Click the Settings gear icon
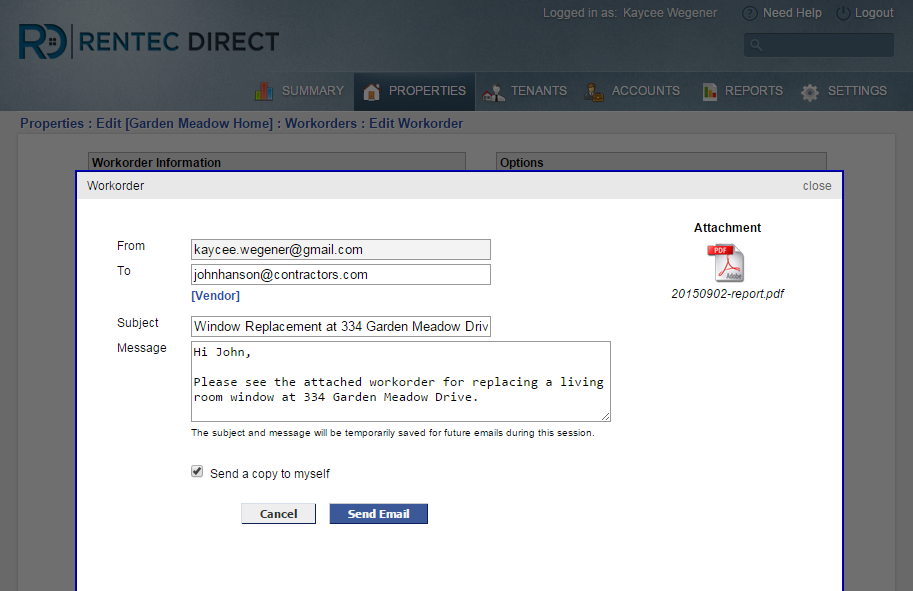This screenshot has width=913, height=591. 810,92
